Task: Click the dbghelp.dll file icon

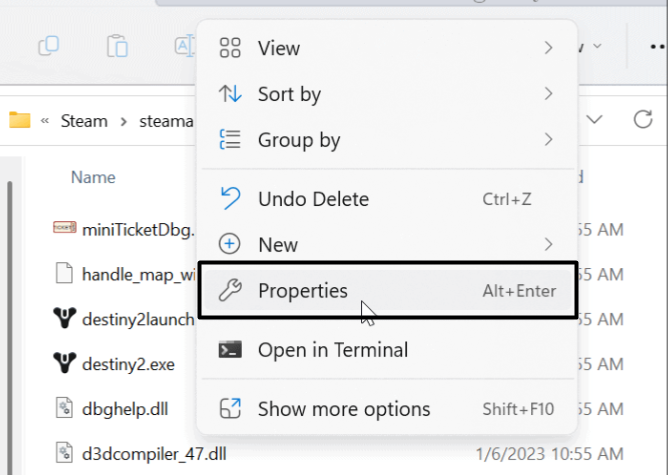Action: pyautogui.click(x=63, y=408)
